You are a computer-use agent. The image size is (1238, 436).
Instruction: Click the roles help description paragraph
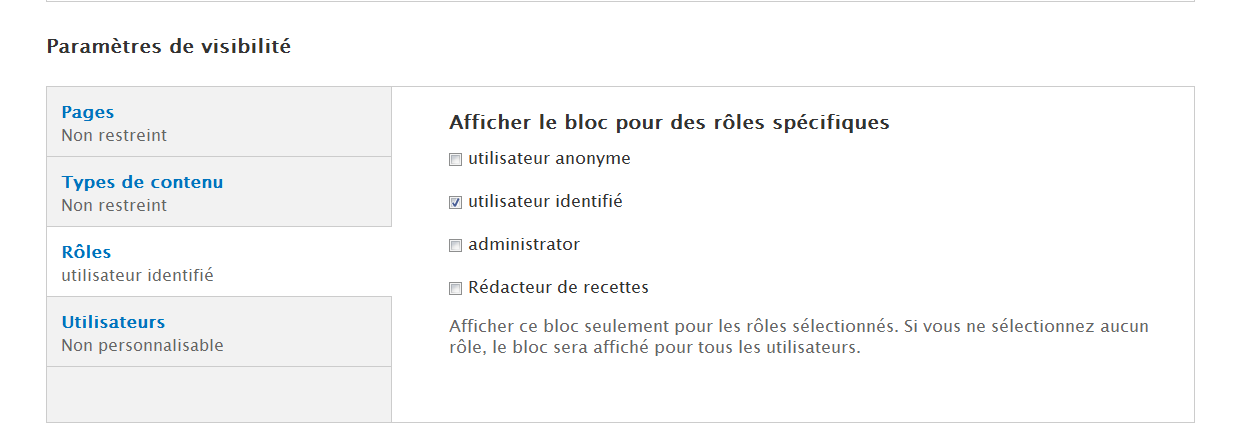point(798,337)
